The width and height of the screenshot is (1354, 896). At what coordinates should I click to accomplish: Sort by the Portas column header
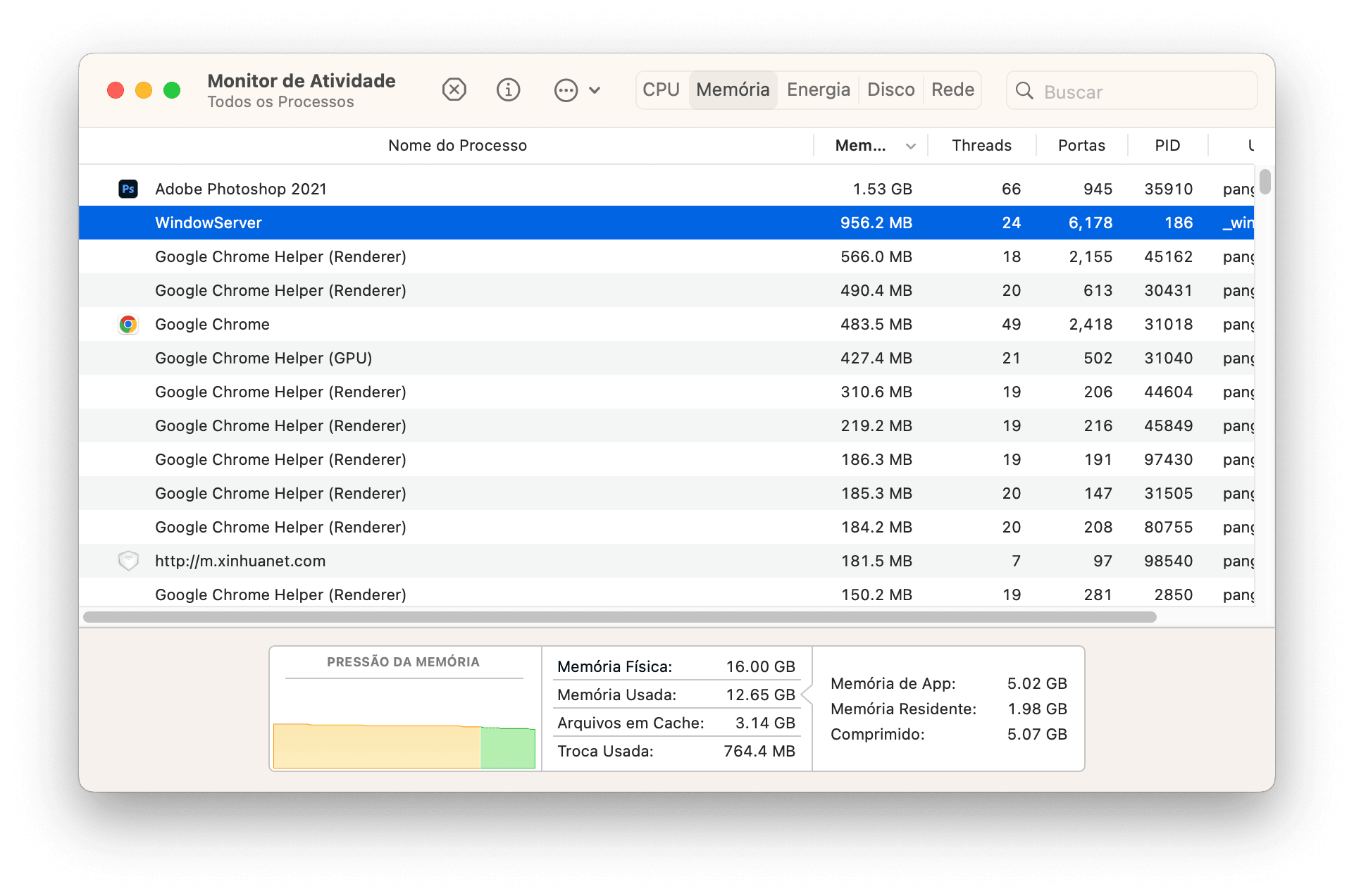(1081, 146)
